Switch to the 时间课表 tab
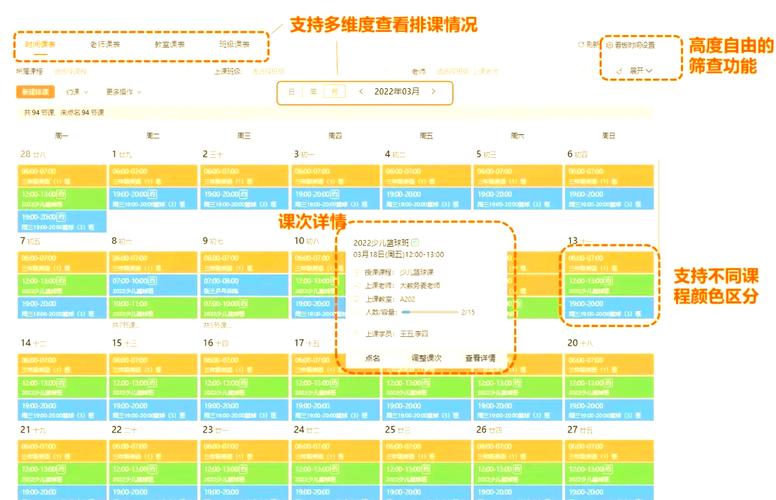This screenshot has height=500, width=776. 41,45
